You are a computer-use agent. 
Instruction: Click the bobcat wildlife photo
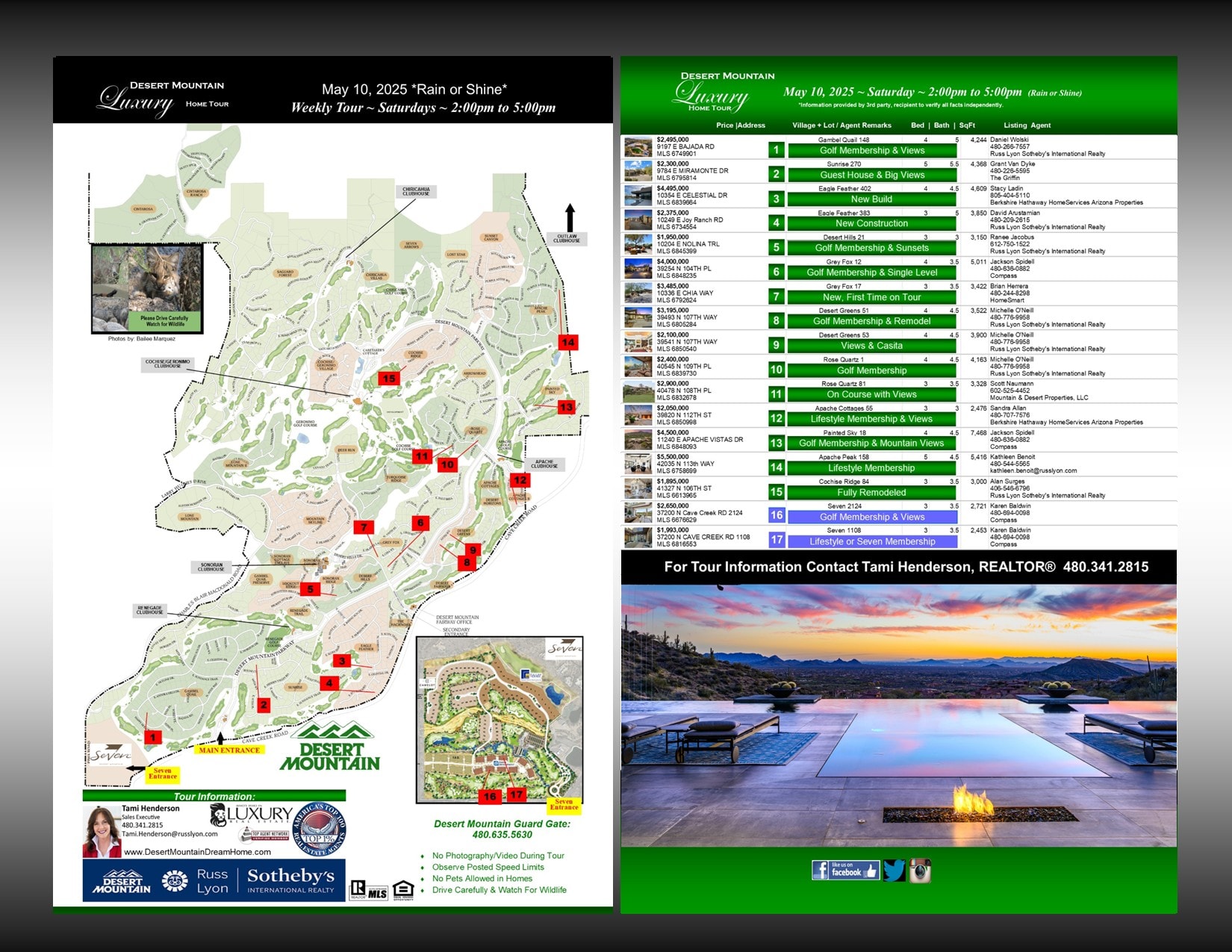point(146,287)
